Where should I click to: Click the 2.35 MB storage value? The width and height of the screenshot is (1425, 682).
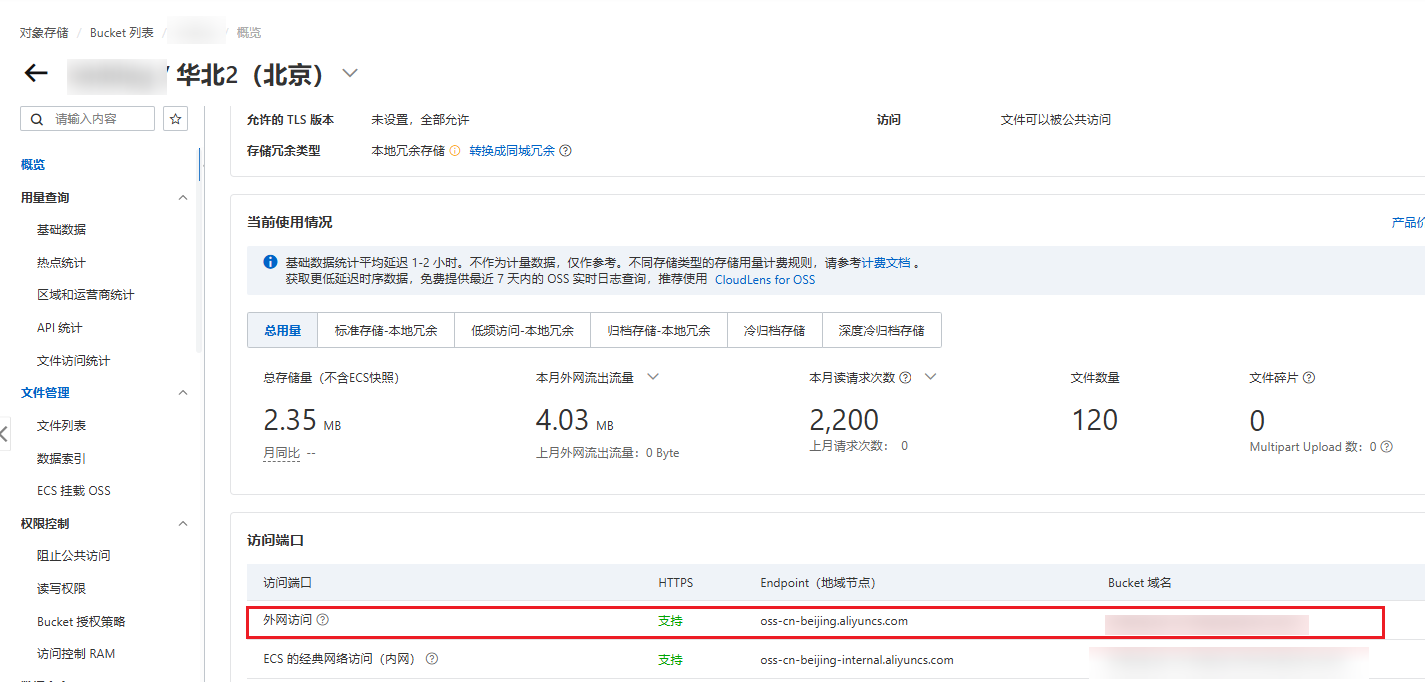pyautogui.click(x=301, y=420)
